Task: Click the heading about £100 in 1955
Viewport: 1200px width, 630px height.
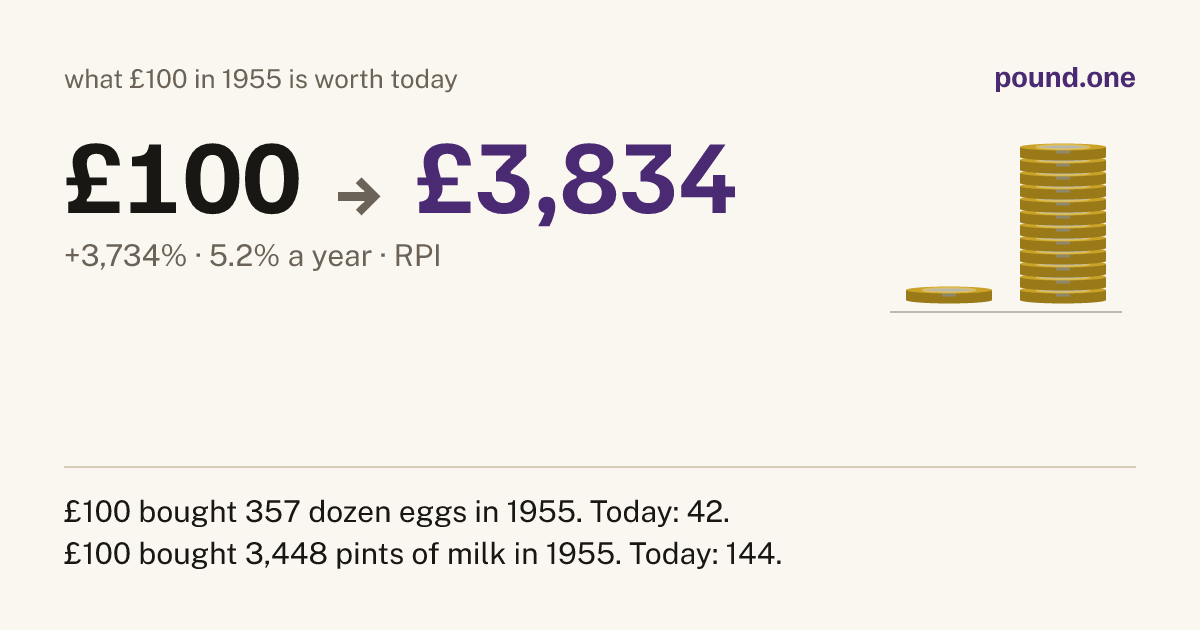Action: pos(261,80)
